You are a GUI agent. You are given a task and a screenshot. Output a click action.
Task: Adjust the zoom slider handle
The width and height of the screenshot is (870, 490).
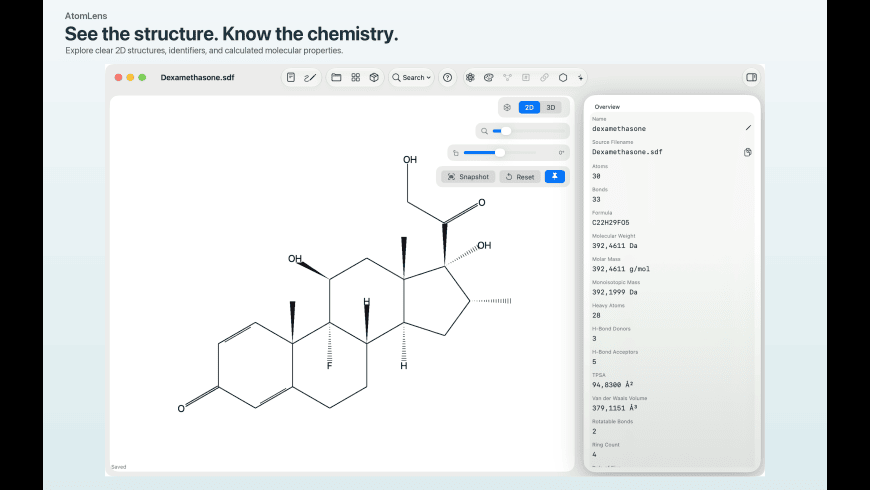tap(505, 131)
